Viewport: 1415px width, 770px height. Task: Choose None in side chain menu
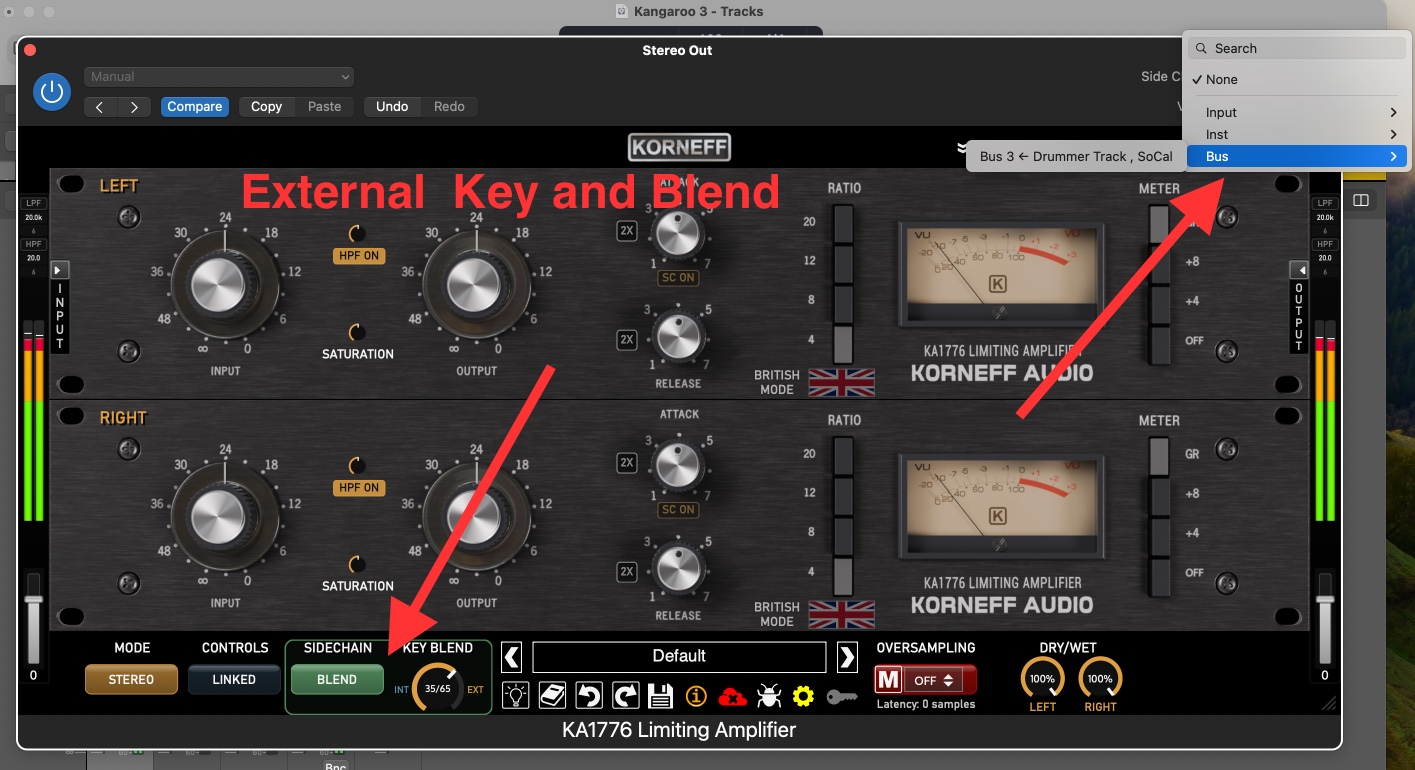[1296, 80]
